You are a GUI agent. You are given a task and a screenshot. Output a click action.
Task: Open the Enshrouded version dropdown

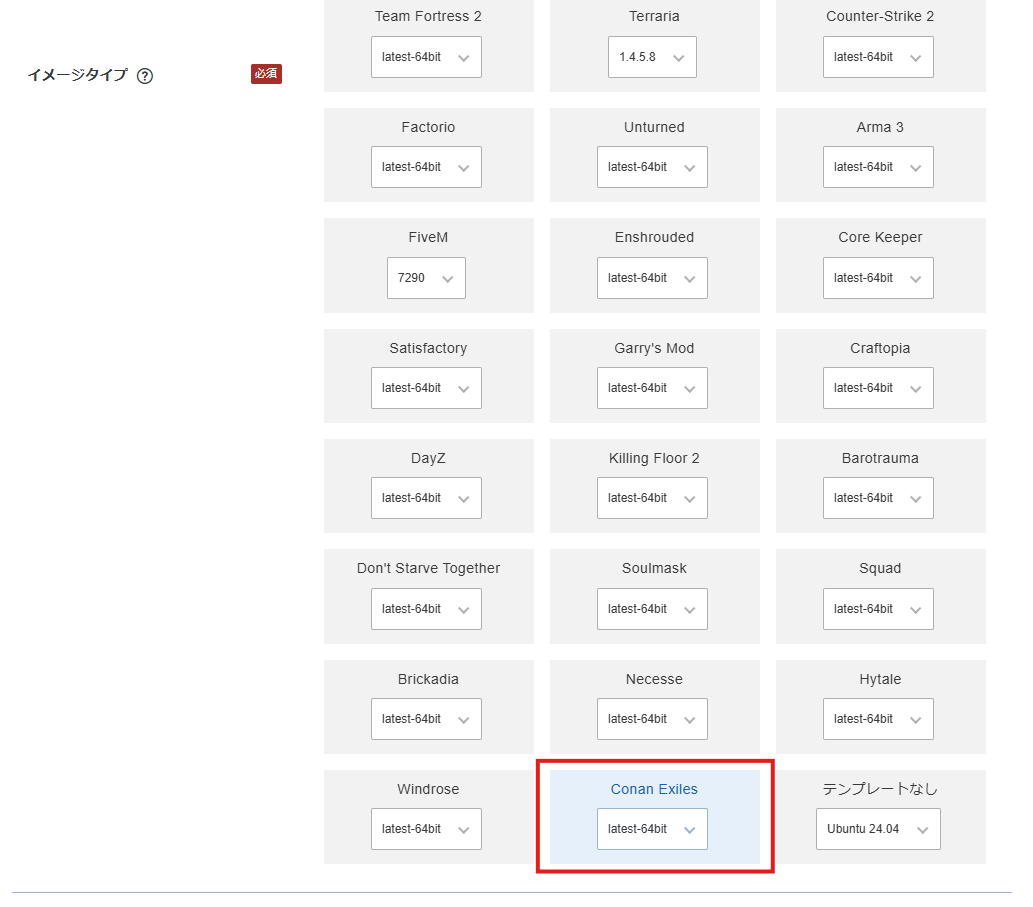click(x=652, y=278)
